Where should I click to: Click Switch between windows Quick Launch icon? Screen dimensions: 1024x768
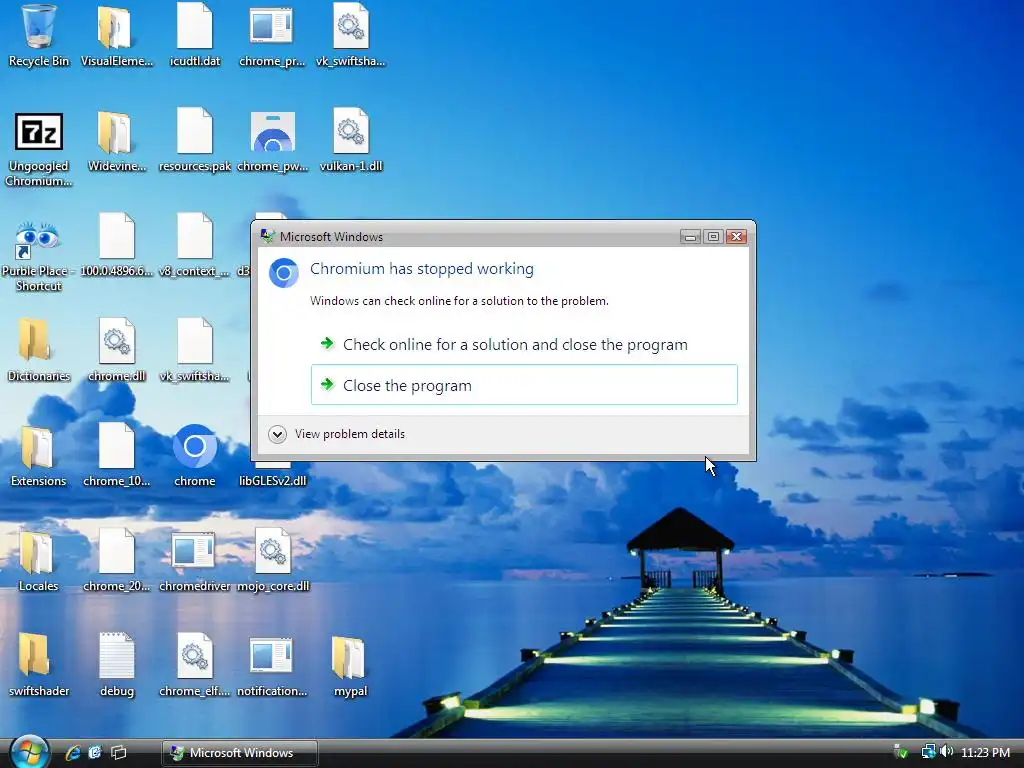[x=119, y=752]
